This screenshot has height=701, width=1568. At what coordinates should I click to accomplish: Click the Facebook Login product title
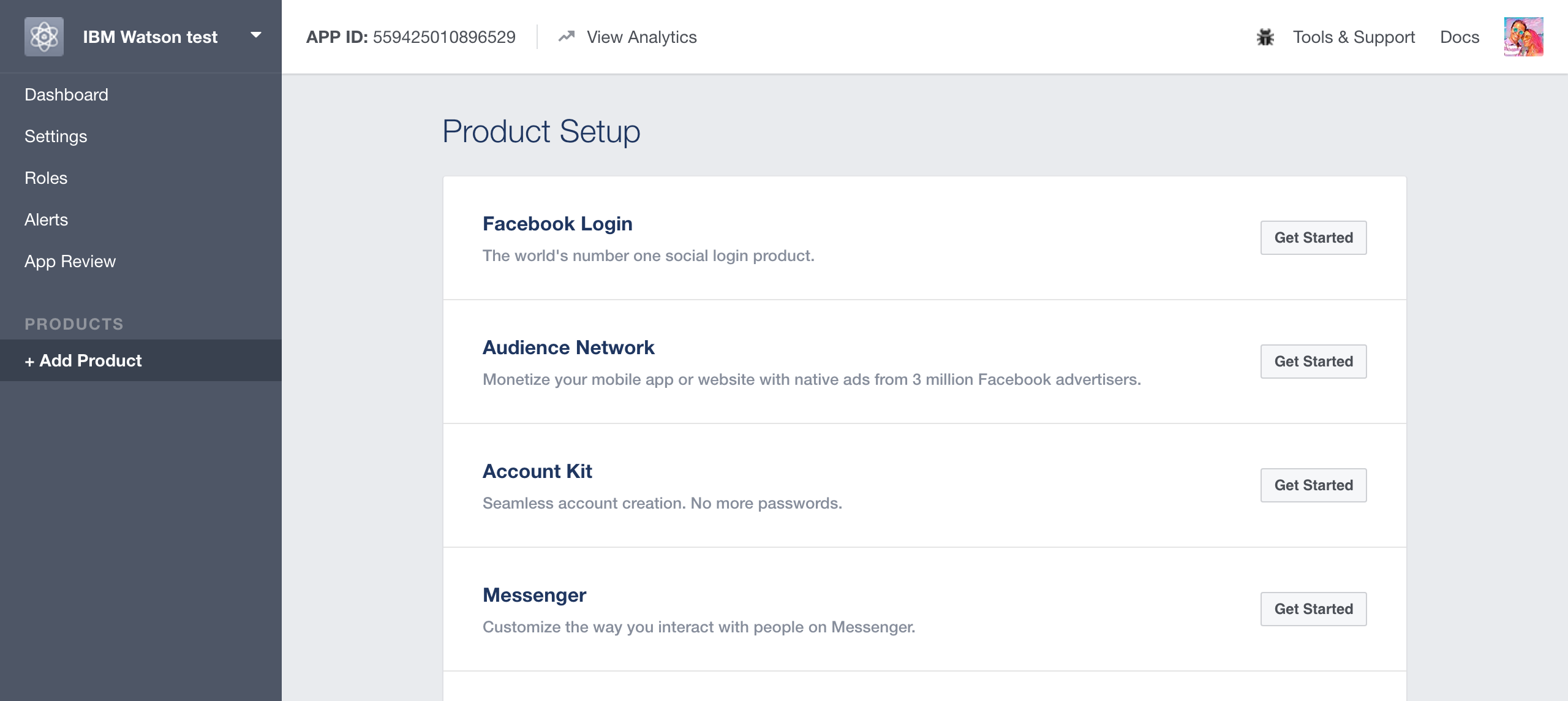coord(557,224)
